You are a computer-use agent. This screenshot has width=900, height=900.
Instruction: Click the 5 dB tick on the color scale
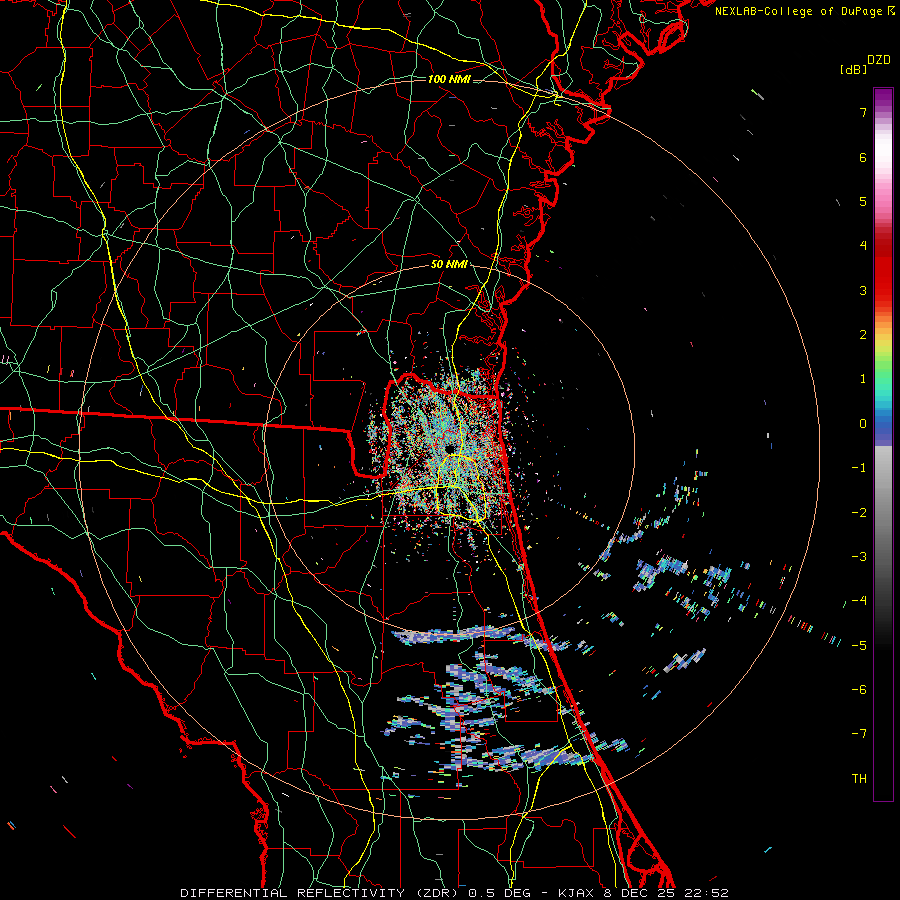coord(863,201)
